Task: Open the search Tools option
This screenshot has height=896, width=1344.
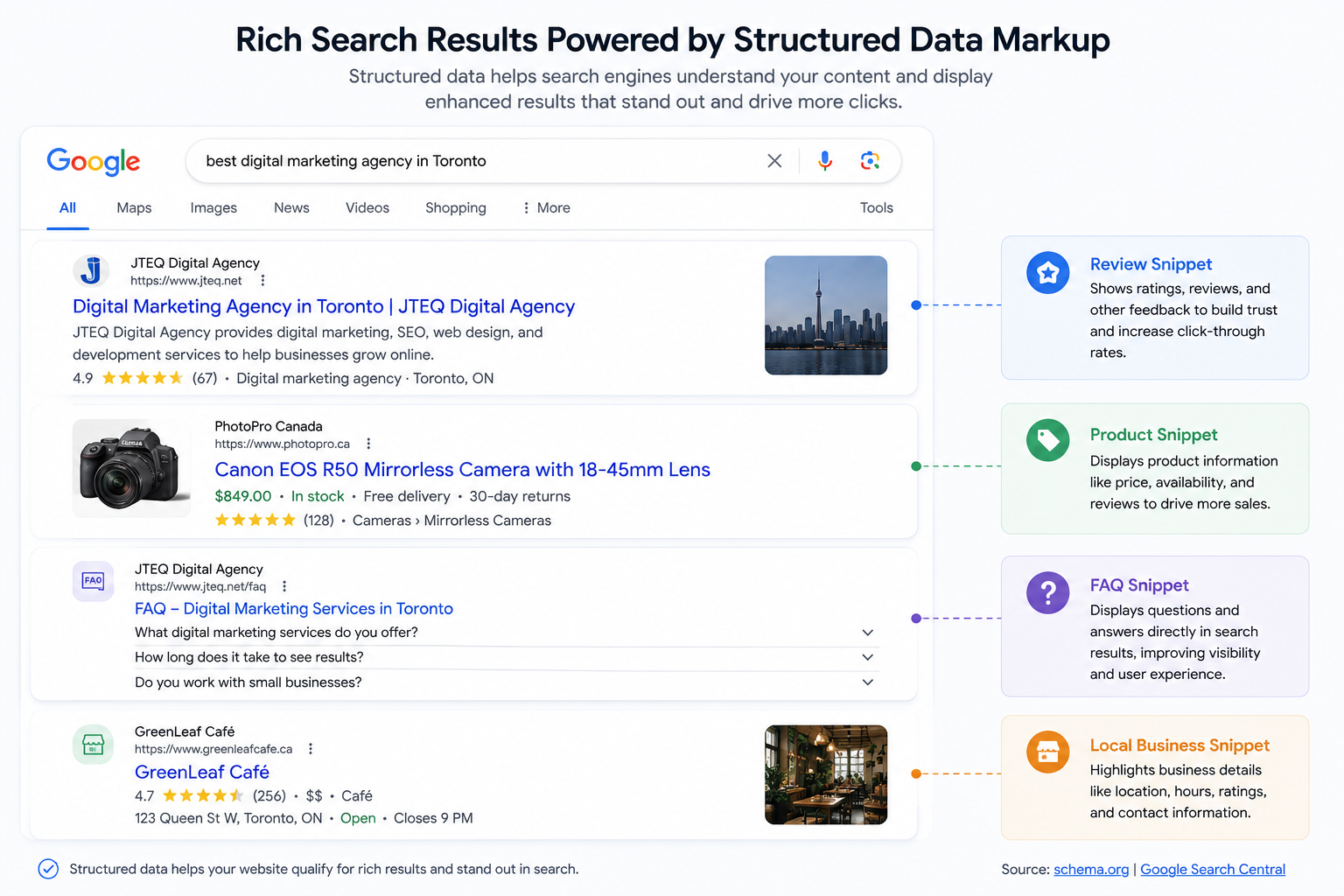Action: tap(877, 207)
